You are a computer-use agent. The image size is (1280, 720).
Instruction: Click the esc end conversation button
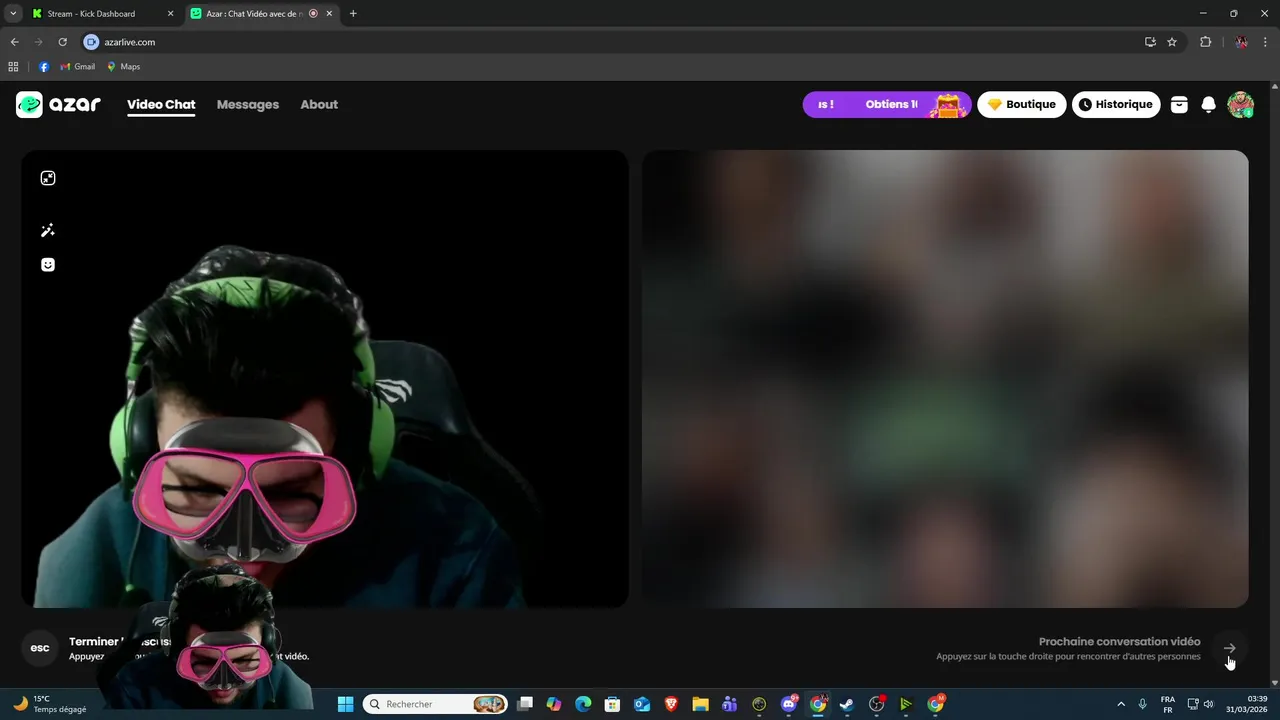tap(40, 648)
